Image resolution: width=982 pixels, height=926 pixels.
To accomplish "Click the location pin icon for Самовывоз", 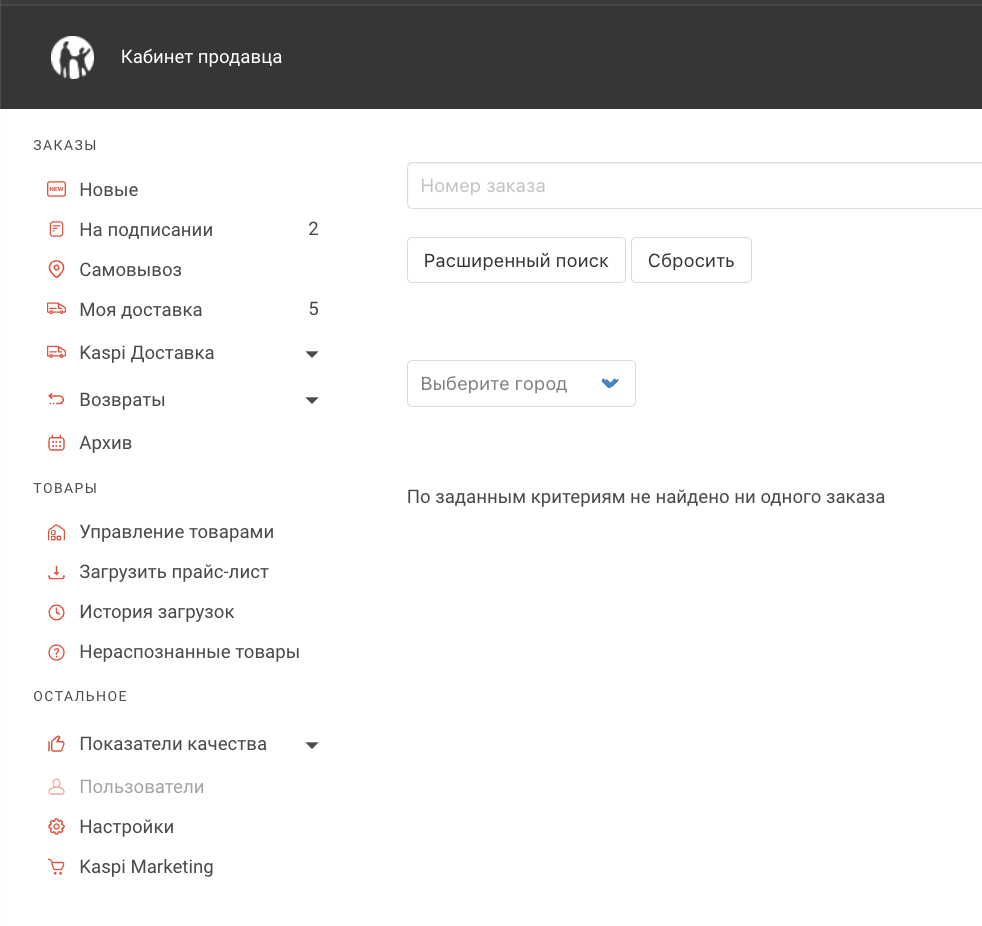I will point(56,269).
